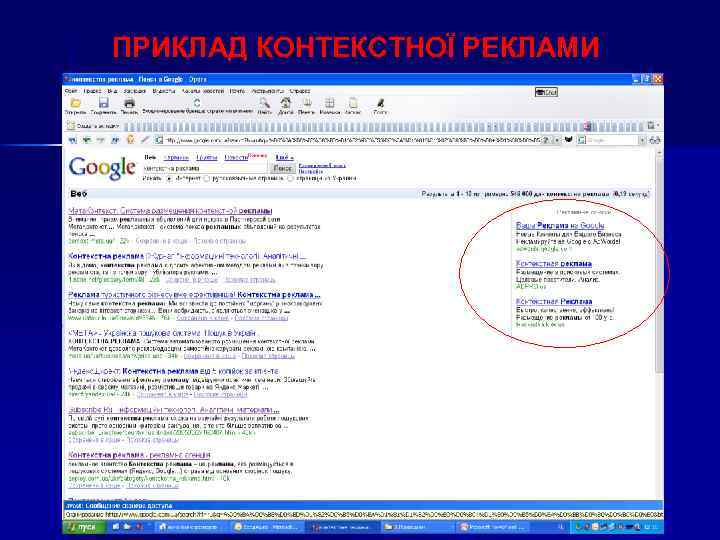
Task: Click the Save floppy disk toolbar icon
Action: [x=104, y=103]
